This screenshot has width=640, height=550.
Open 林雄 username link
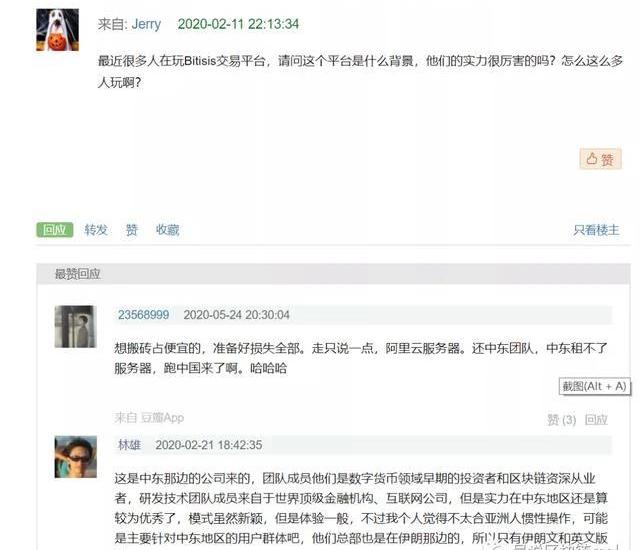point(129,445)
